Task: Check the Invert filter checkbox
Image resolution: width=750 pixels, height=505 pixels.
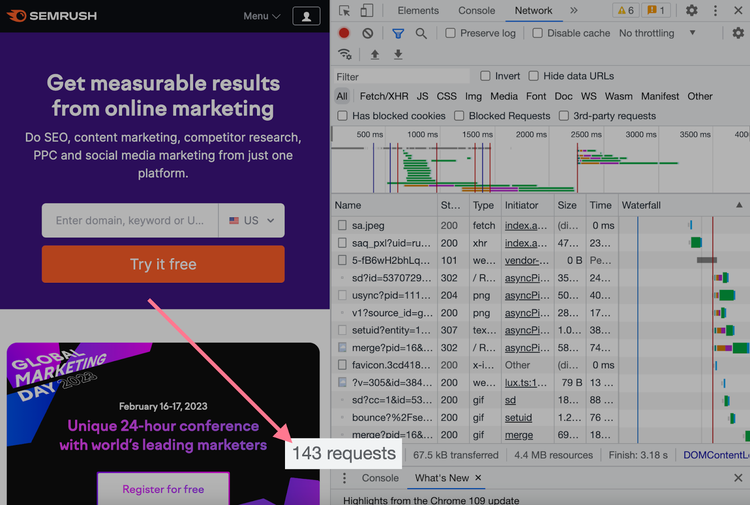Action: click(485, 76)
